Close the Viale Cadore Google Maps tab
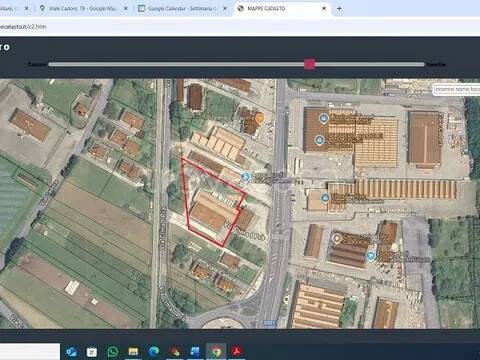This screenshot has width=480, height=360. [x=126, y=9]
